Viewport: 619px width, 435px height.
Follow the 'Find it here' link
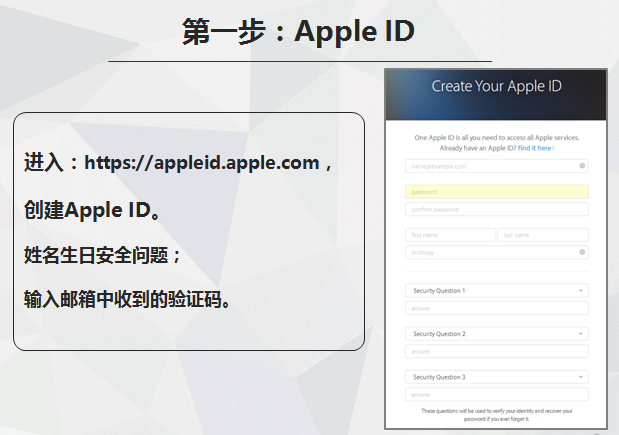536,148
